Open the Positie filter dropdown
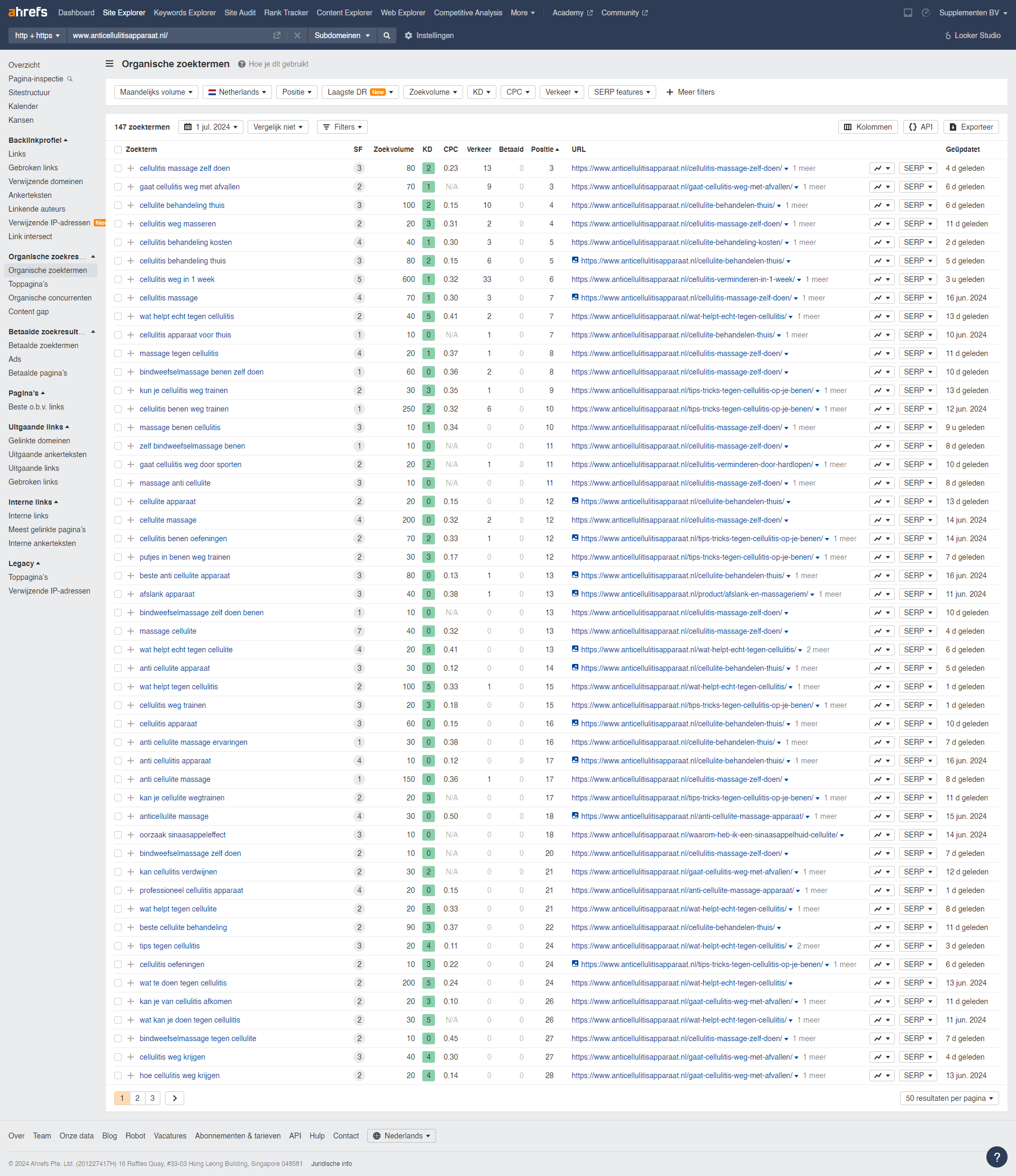 (296, 92)
